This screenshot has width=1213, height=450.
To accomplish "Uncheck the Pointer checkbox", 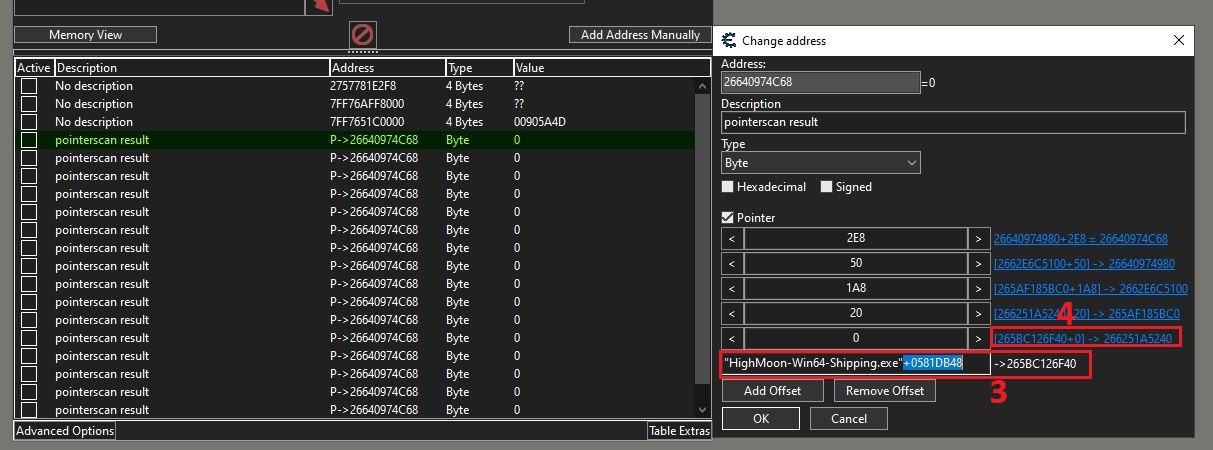I will coord(728,217).
